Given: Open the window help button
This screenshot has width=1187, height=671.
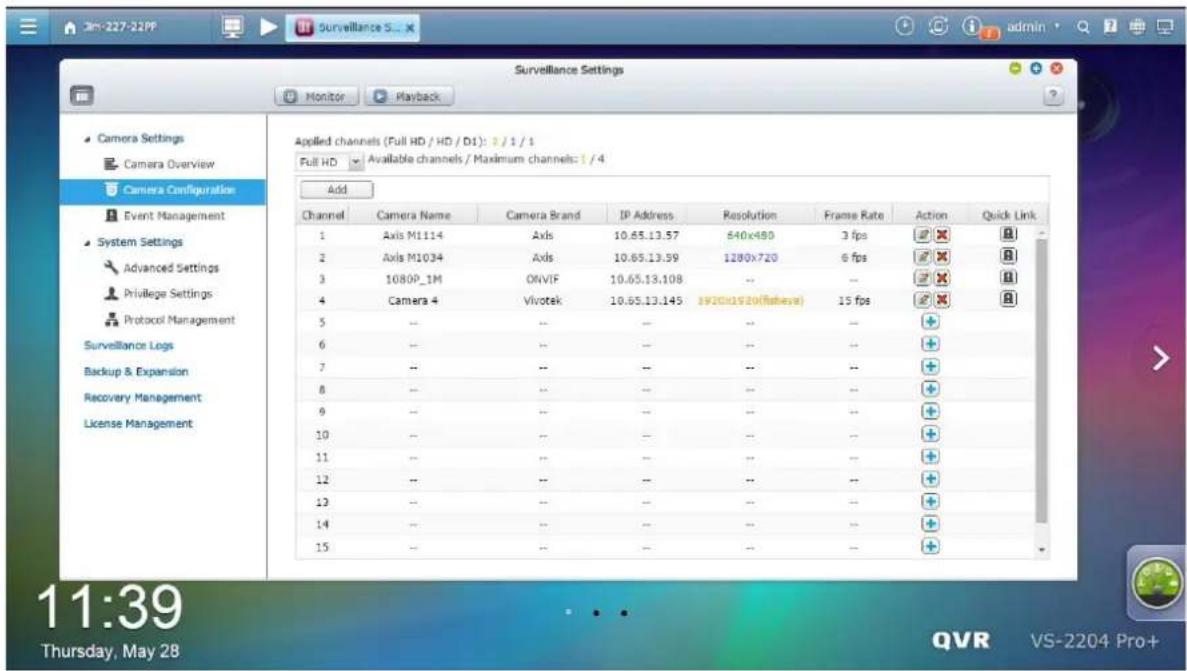Looking at the screenshot, I should click(1053, 95).
